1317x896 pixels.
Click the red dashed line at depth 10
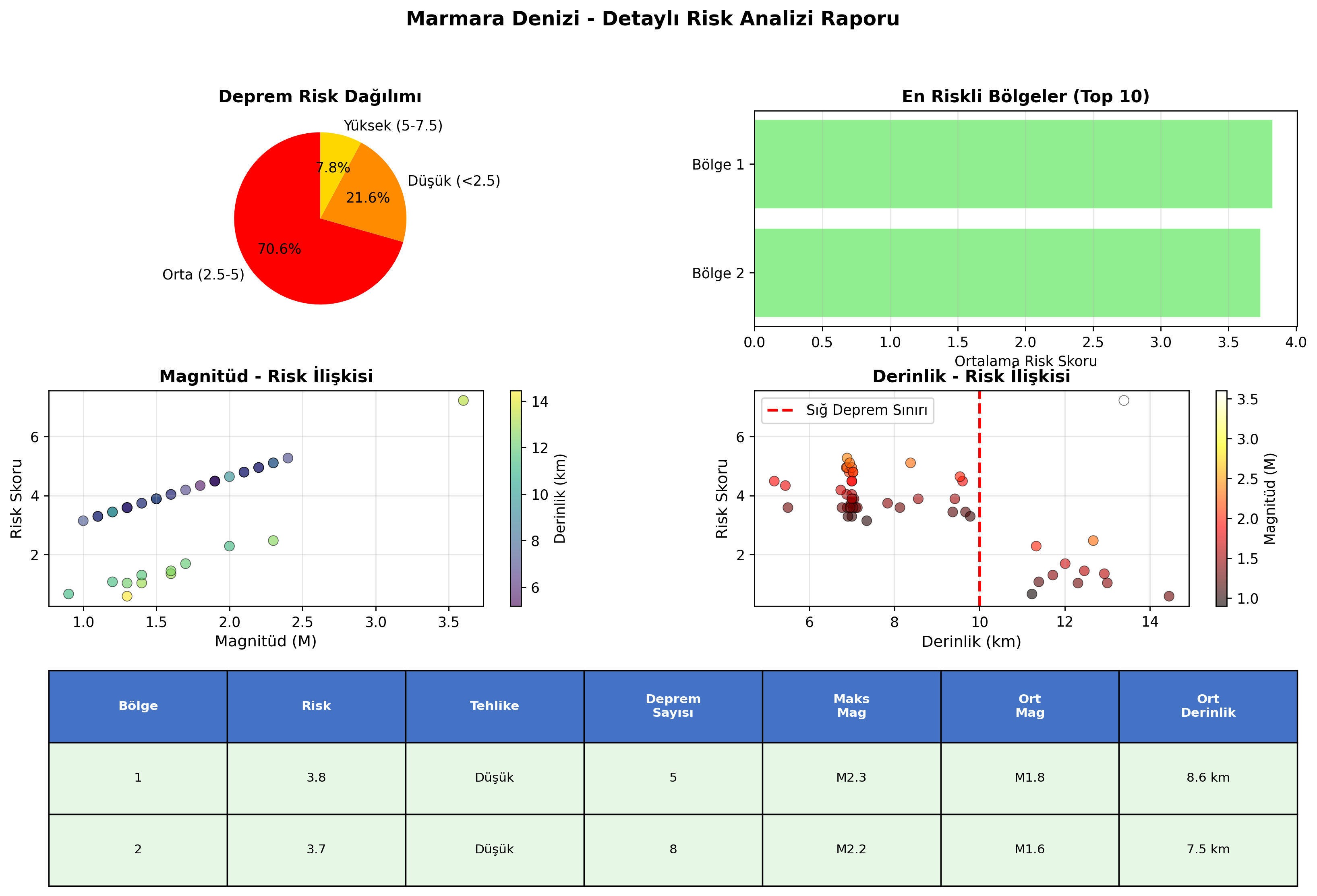(x=980, y=499)
